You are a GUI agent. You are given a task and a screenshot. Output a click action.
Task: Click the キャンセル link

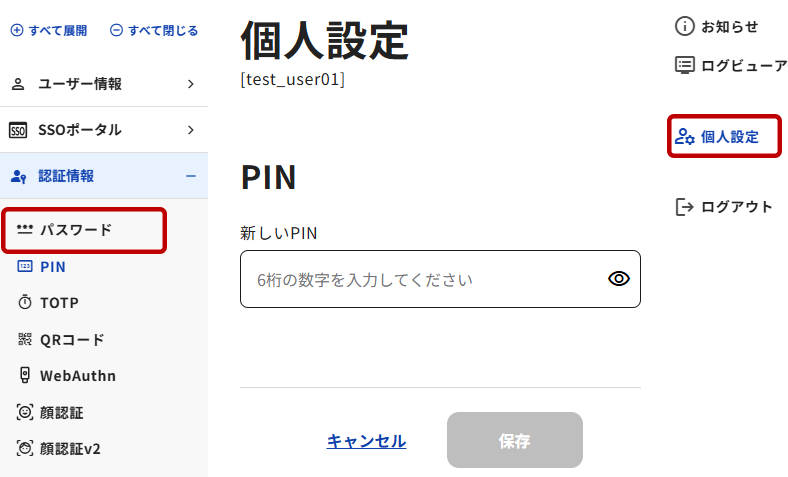point(366,441)
